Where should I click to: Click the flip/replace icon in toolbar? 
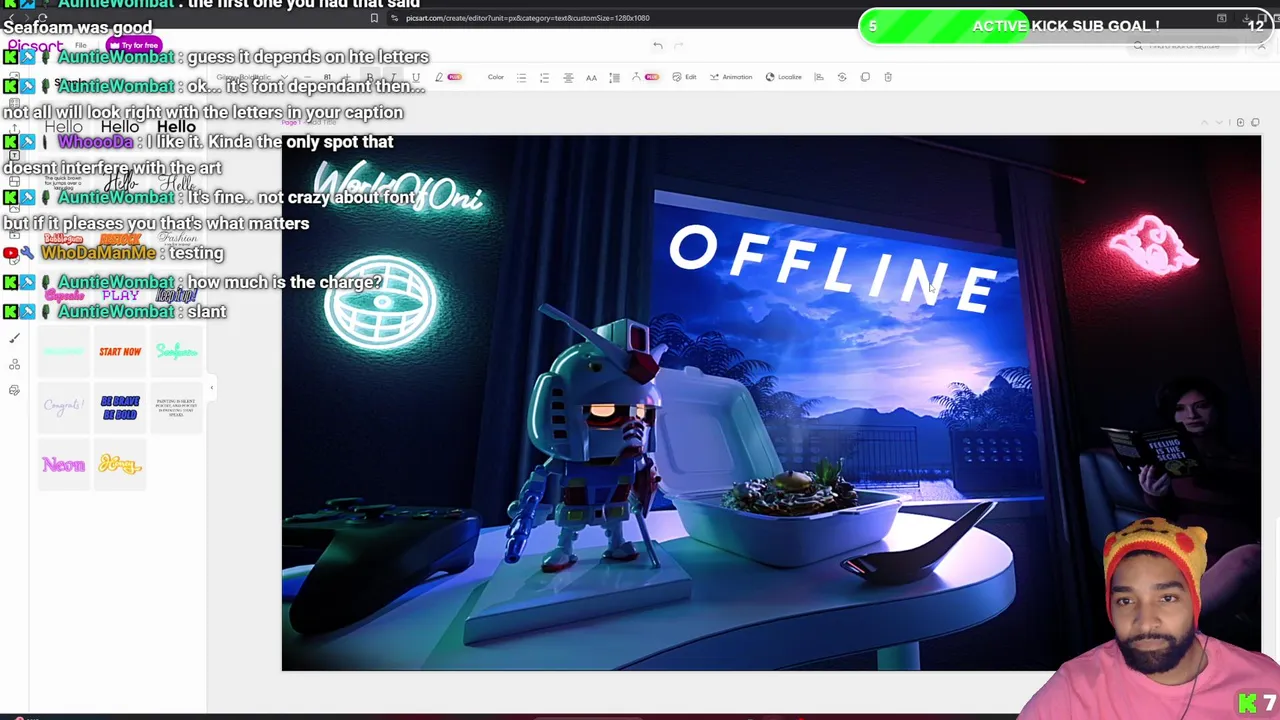(841, 77)
